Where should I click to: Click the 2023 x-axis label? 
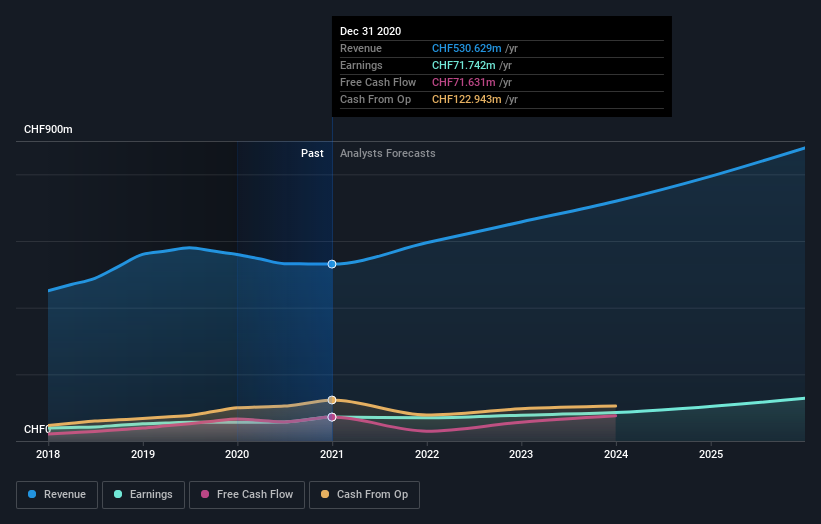click(521, 454)
